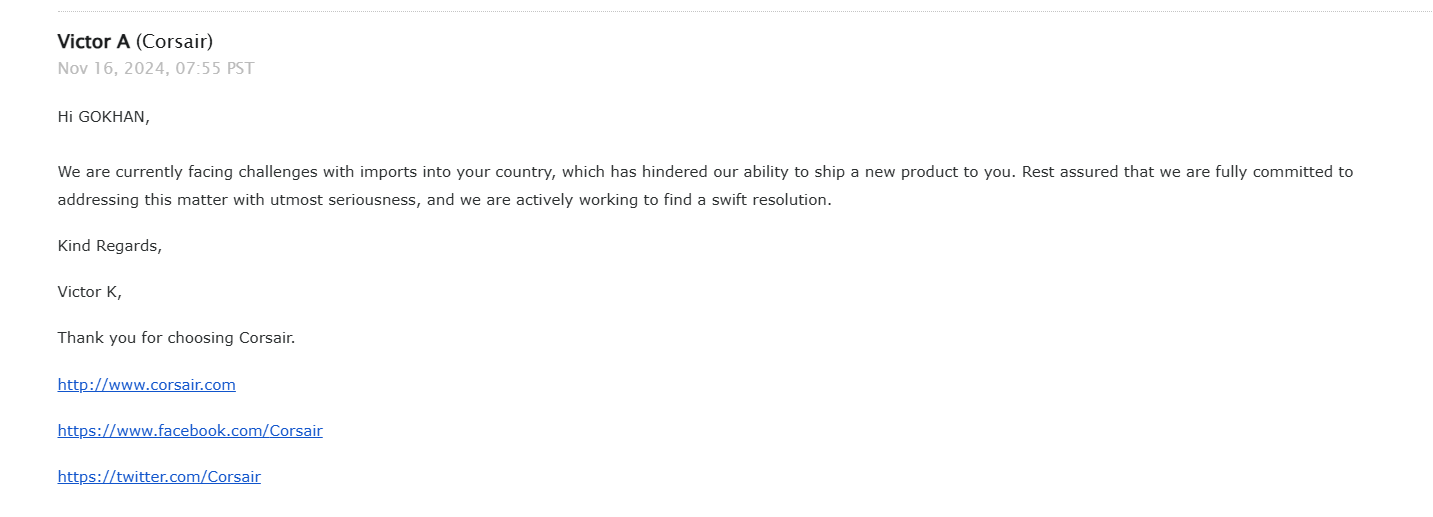Open the twitter.com/Corsair link
The image size is (1433, 517).
tap(159, 476)
